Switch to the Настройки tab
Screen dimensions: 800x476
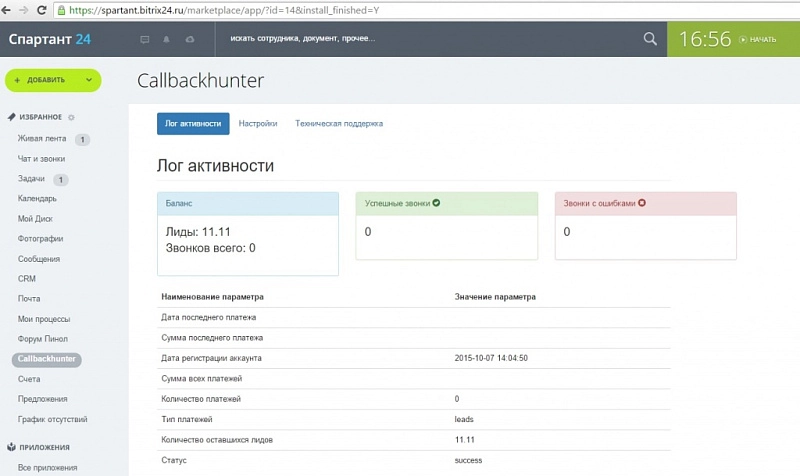(x=258, y=124)
